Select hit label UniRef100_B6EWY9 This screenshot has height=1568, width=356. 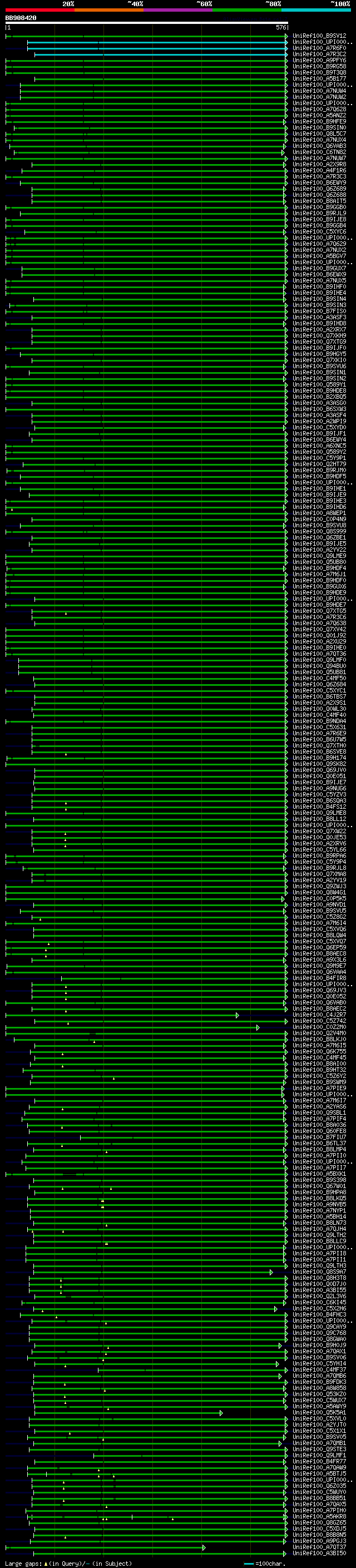tap(319, 182)
